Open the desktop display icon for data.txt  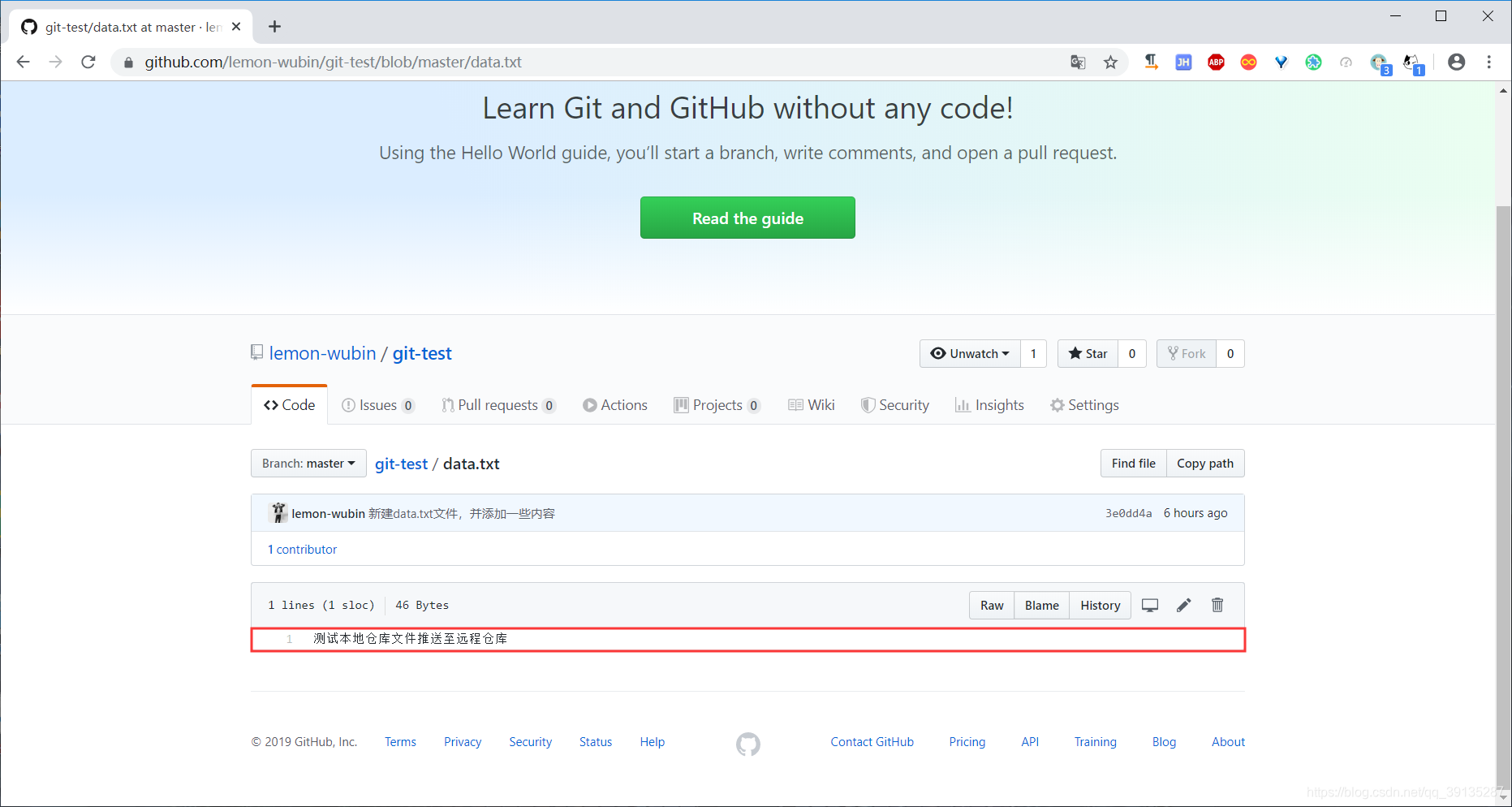click(1150, 605)
